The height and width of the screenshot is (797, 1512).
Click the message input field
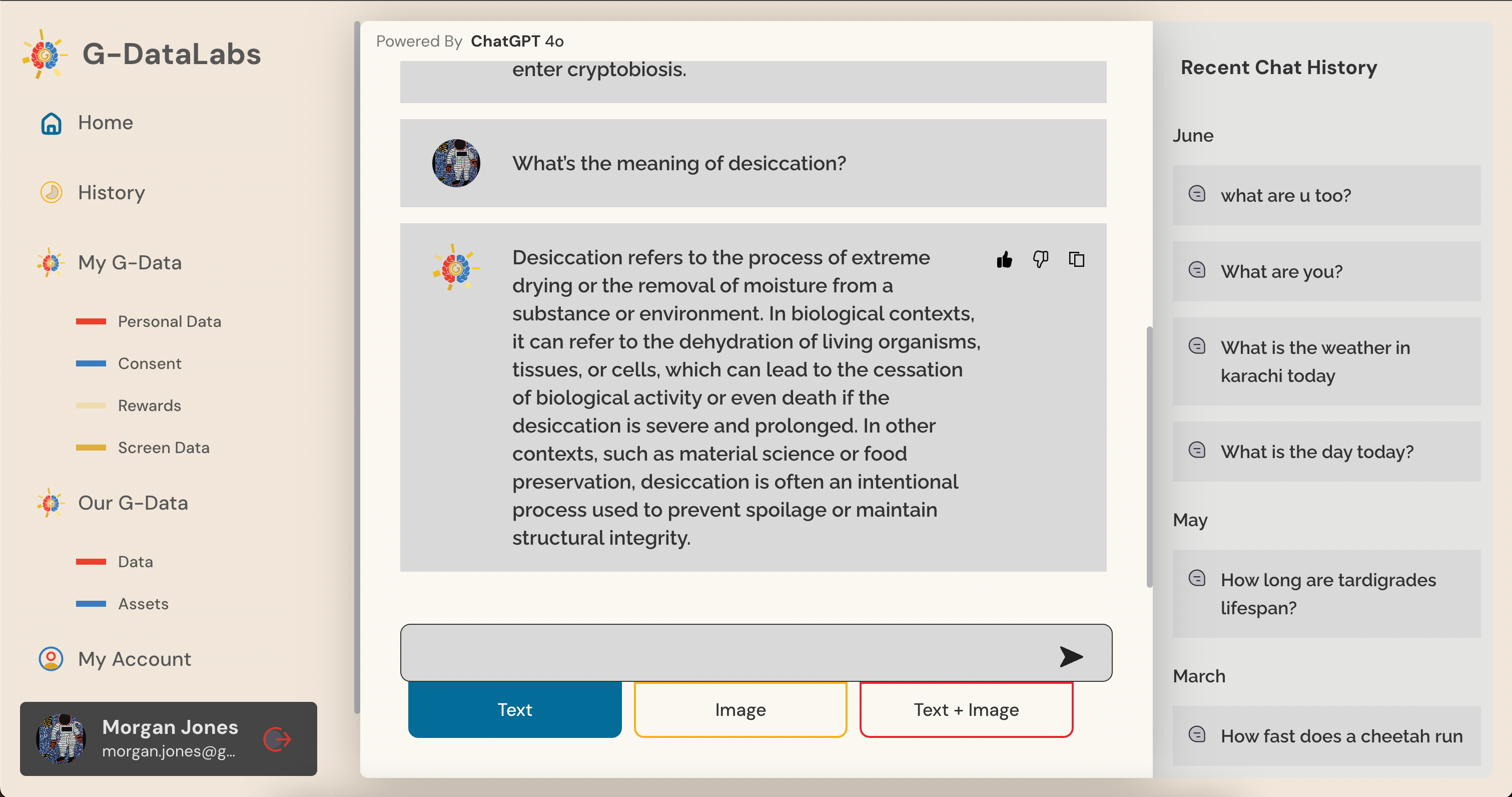click(x=728, y=652)
